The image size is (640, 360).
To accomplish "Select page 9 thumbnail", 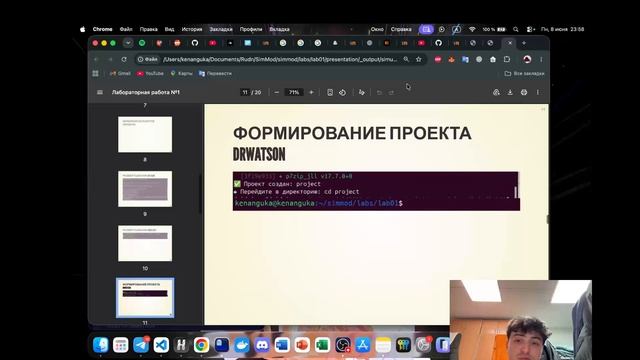I will tap(145, 189).
